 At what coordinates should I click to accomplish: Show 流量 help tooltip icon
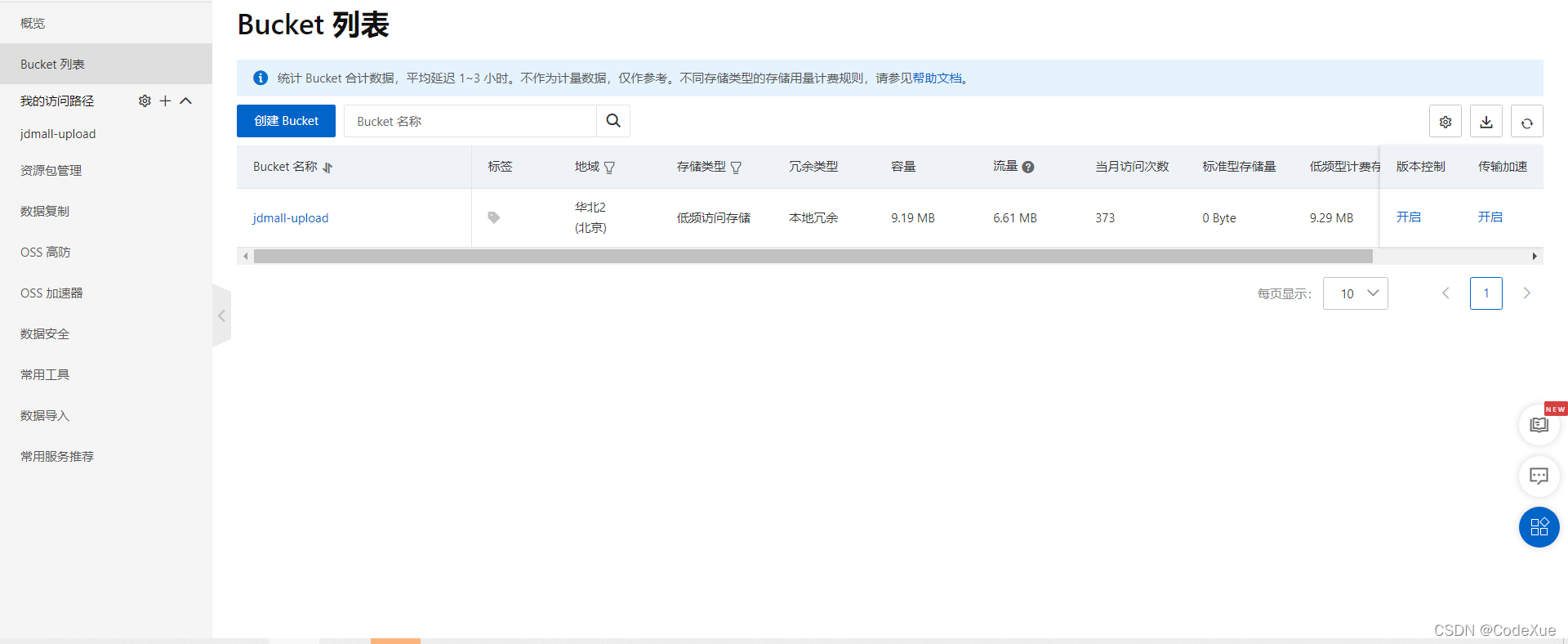(1028, 167)
